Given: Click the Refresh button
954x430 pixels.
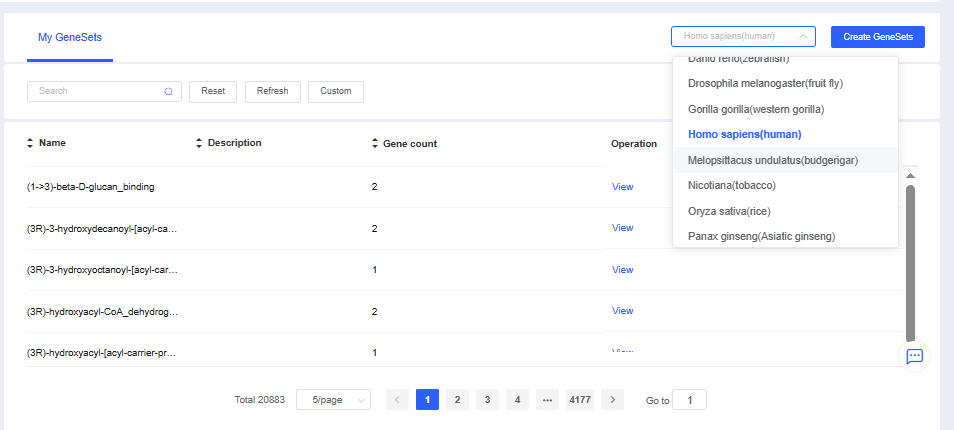Looking at the screenshot, I should coord(272,91).
